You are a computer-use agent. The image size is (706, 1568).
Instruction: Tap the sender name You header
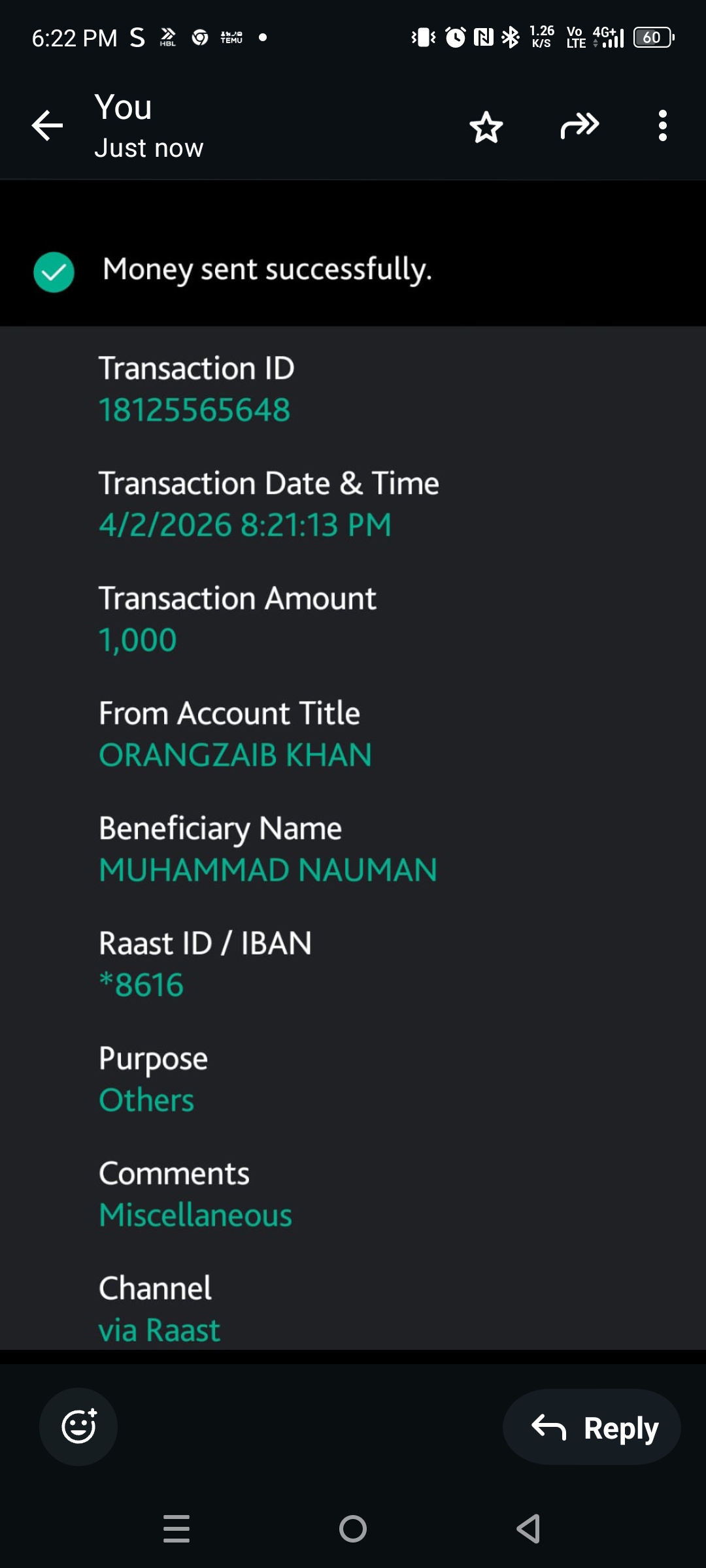click(x=124, y=107)
